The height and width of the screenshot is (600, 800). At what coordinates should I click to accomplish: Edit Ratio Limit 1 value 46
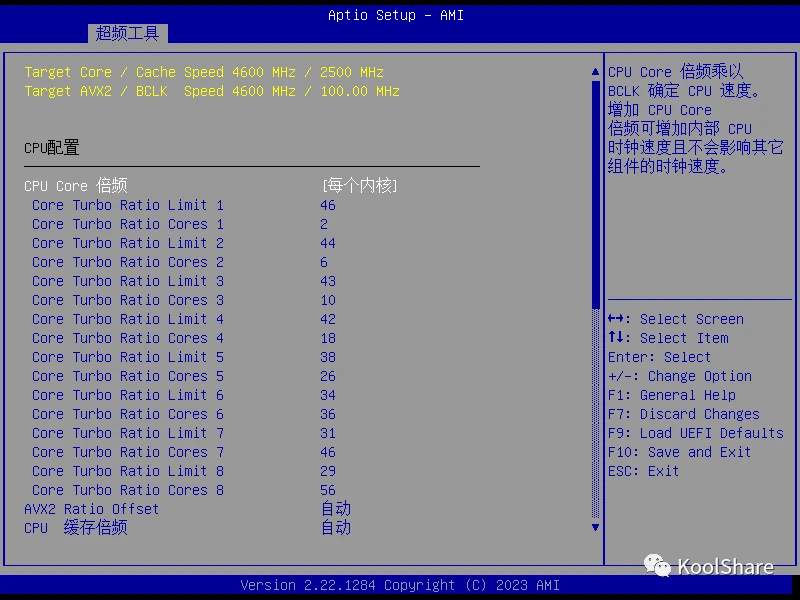(x=328, y=205)
